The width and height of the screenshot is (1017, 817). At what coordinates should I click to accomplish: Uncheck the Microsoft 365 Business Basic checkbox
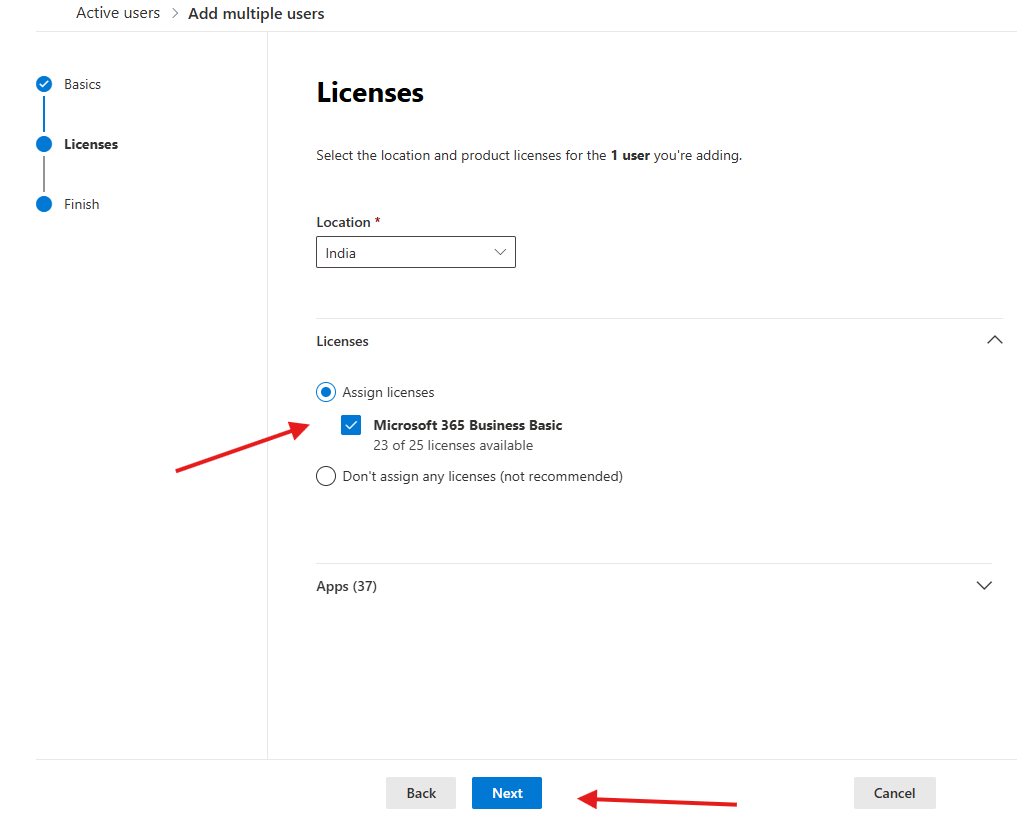click(351, 425)
